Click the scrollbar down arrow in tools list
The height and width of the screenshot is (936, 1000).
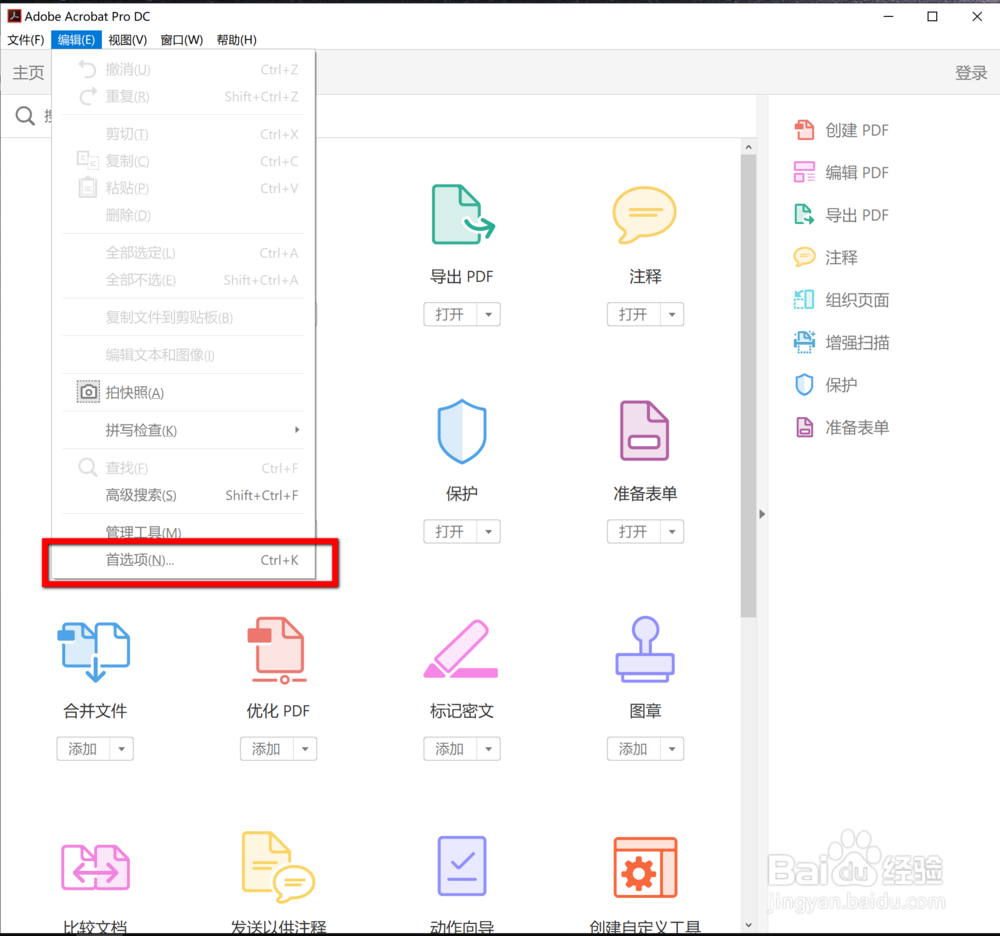[748, 925]
